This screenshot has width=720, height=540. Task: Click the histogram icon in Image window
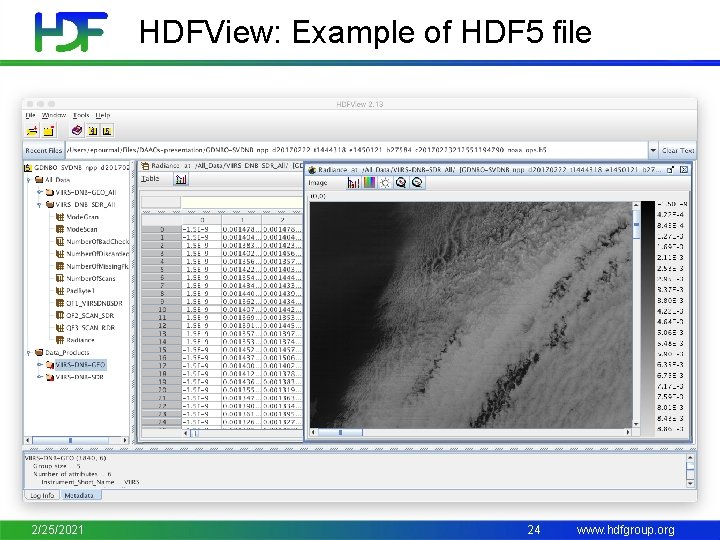pos(353,183)
